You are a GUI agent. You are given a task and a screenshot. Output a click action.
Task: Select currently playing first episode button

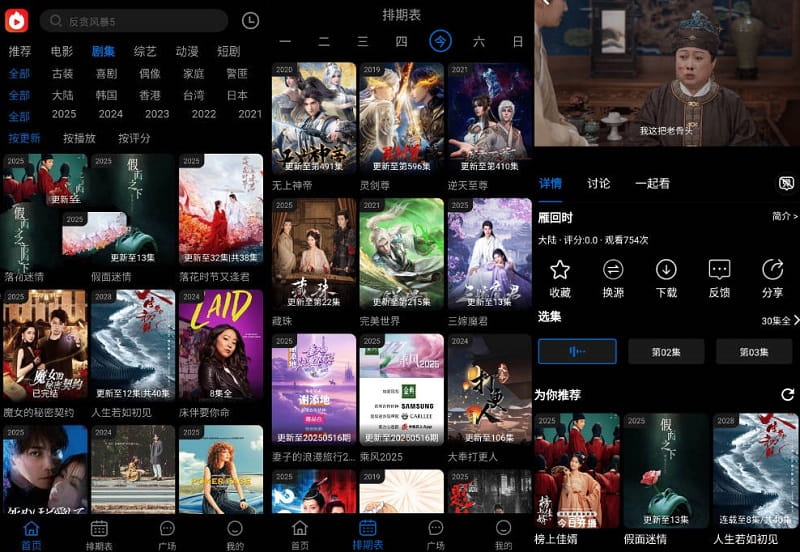coord(577,352)
